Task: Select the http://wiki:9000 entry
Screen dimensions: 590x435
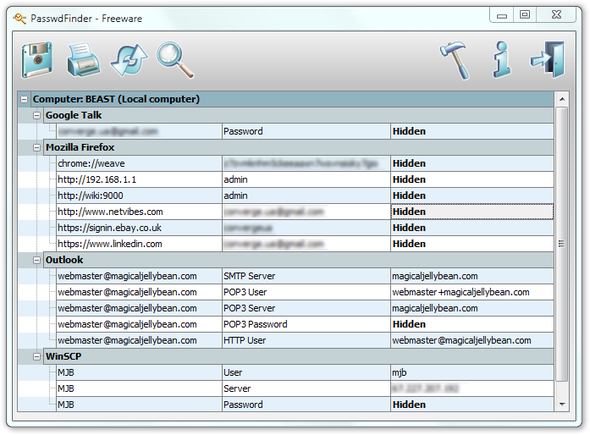Action: click(x=139, y=196)
